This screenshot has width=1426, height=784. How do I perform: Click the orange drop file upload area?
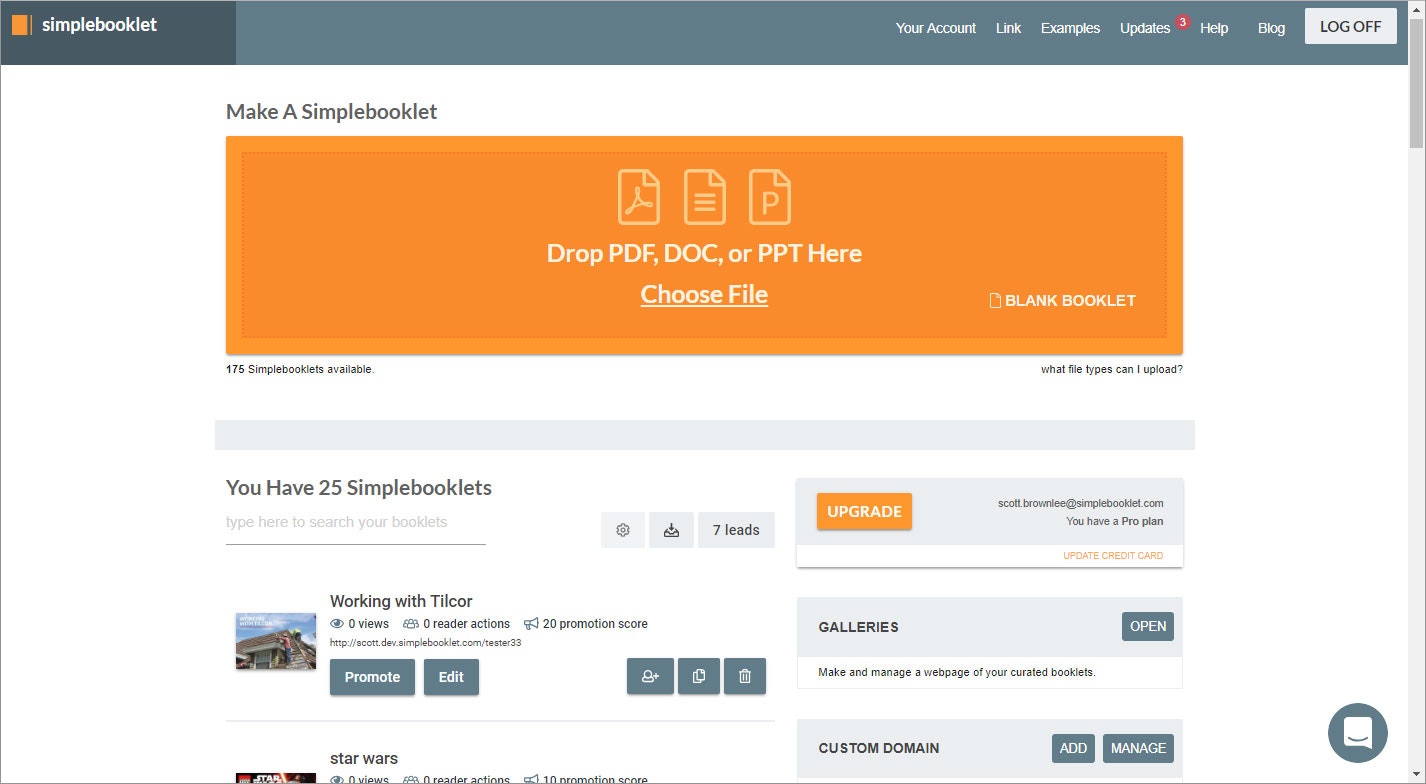click(704, 245)
